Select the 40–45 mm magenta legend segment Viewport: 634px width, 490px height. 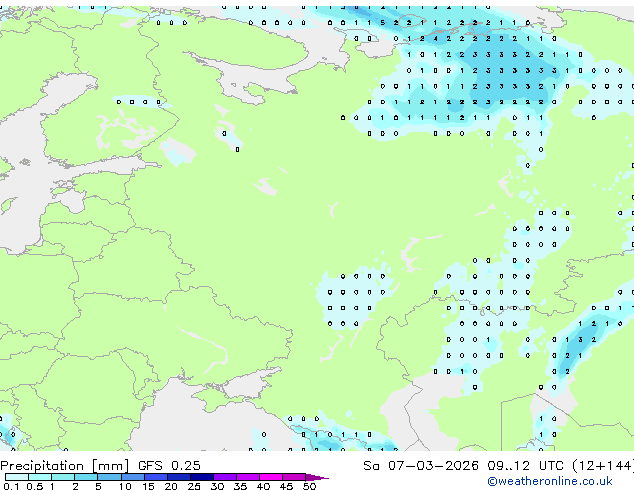pos(271,477)
